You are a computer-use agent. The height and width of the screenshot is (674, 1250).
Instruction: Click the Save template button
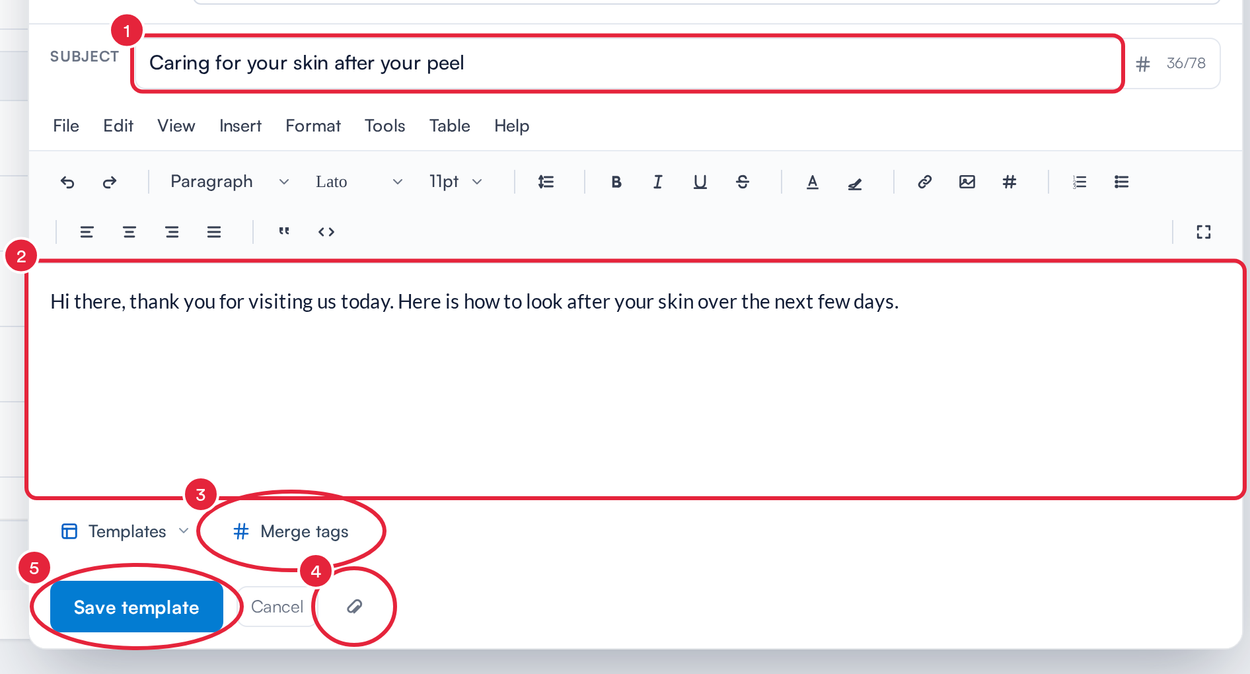click(x=136, y=607)
